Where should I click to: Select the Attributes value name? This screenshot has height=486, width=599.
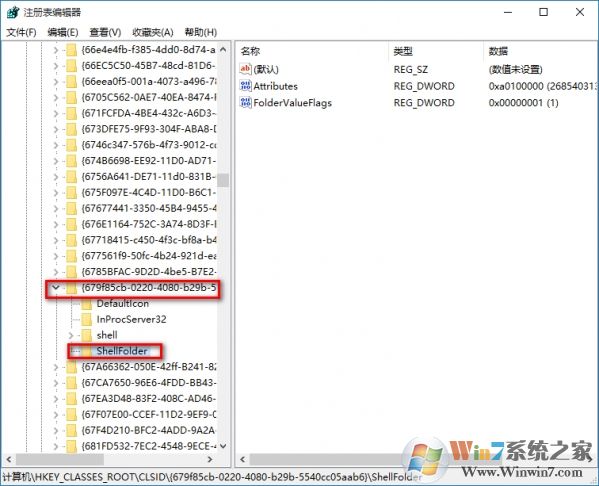click(x=275, y=86)
